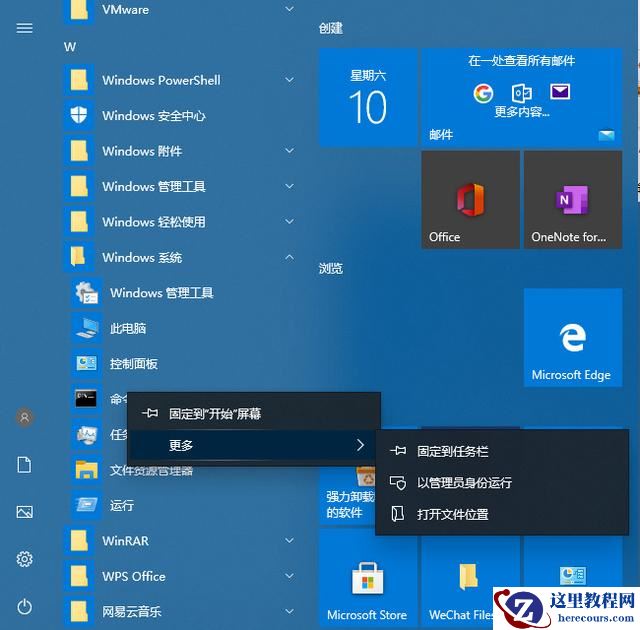Image resolution: width=640 pixels, height=630 pixels.
Task: Click the hamburger menu icon at top left
Action: click(x=24, y=28)
